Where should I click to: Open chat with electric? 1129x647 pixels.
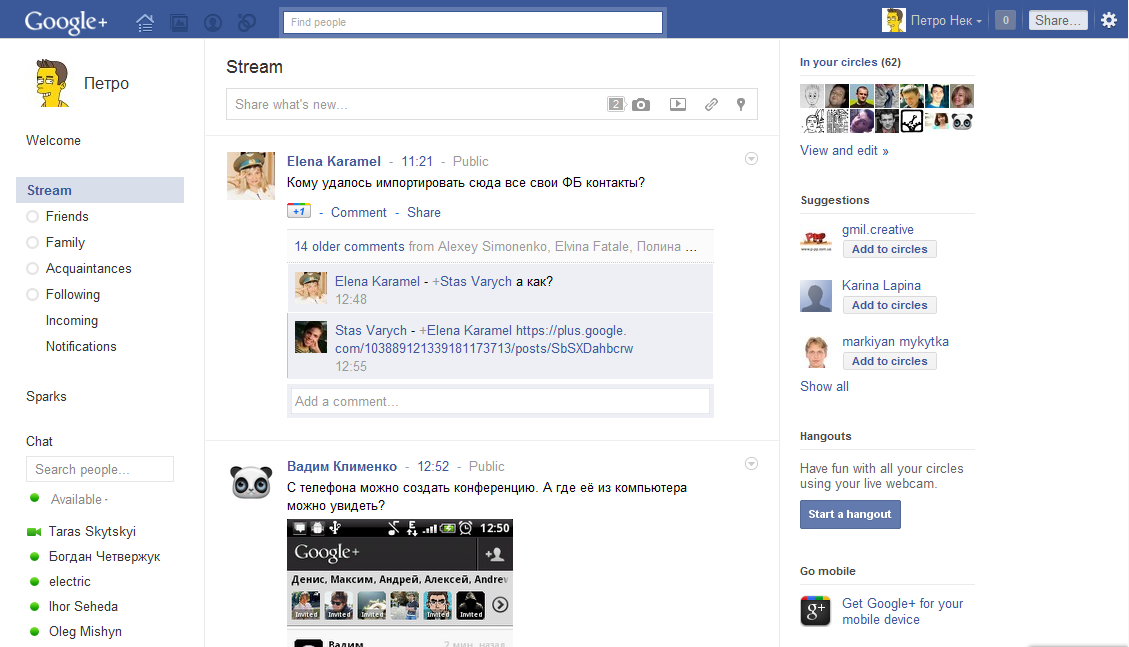pyautogui.click(x=69, y=582)
